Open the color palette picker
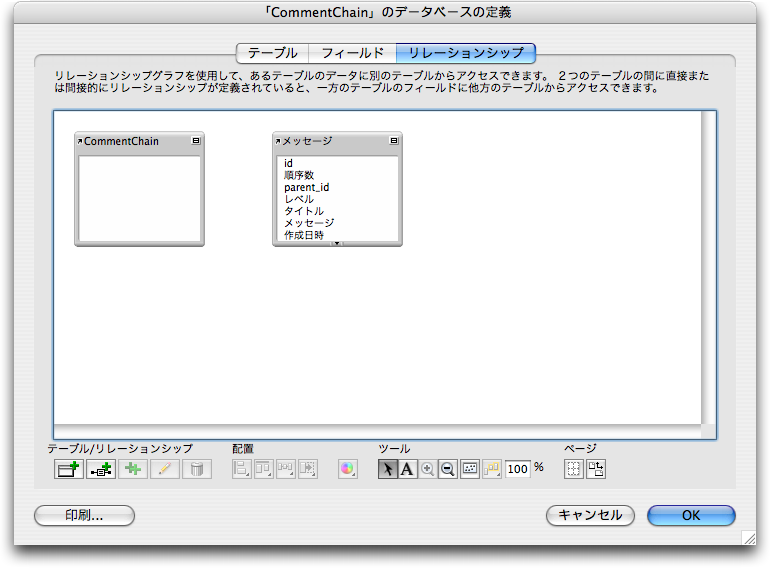 347,469
